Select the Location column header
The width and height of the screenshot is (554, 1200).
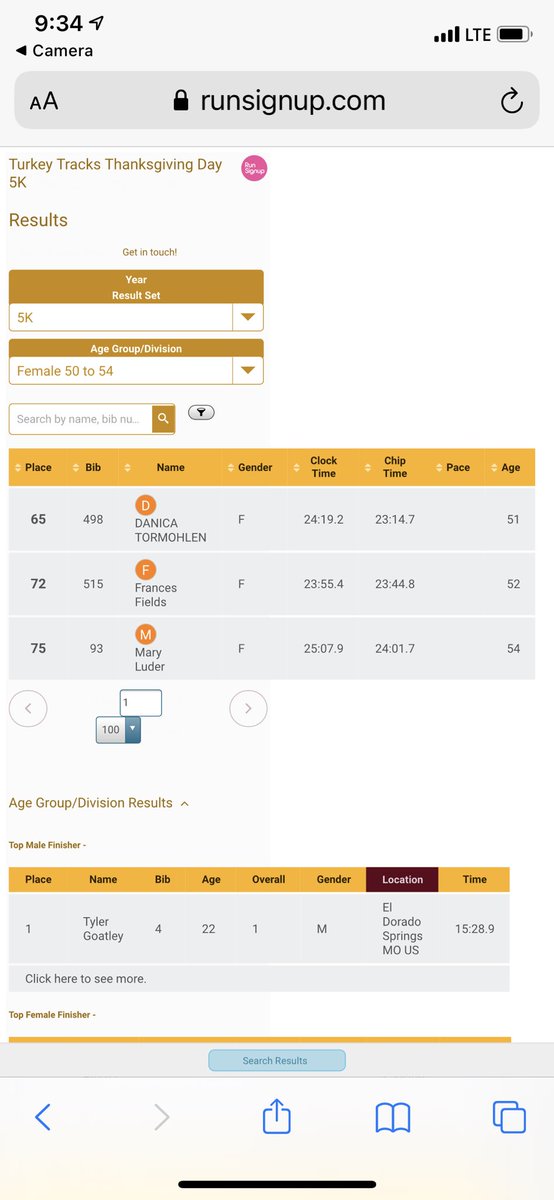[402, 880]
